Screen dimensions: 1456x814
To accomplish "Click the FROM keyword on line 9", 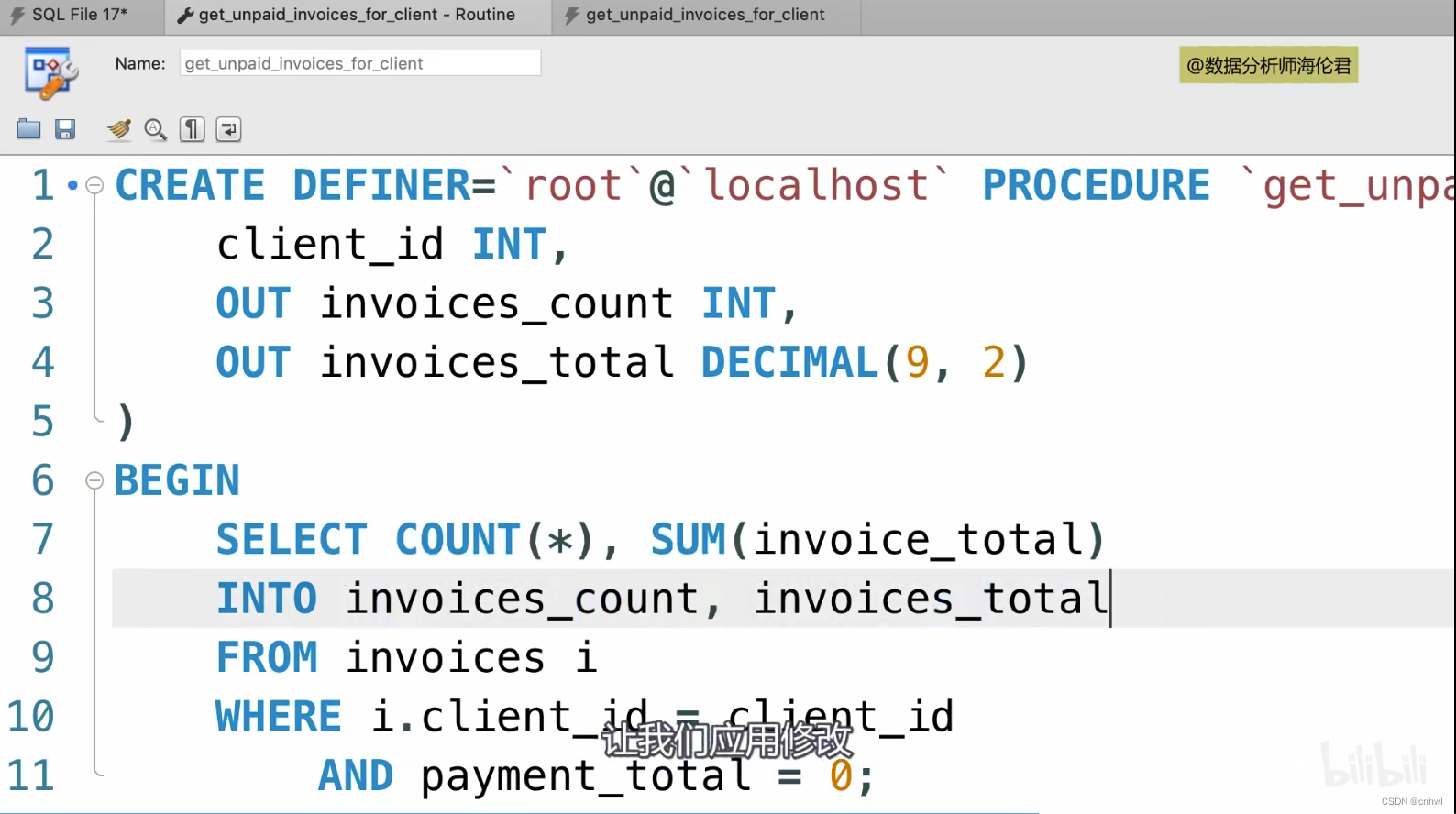I will (267, 657).
